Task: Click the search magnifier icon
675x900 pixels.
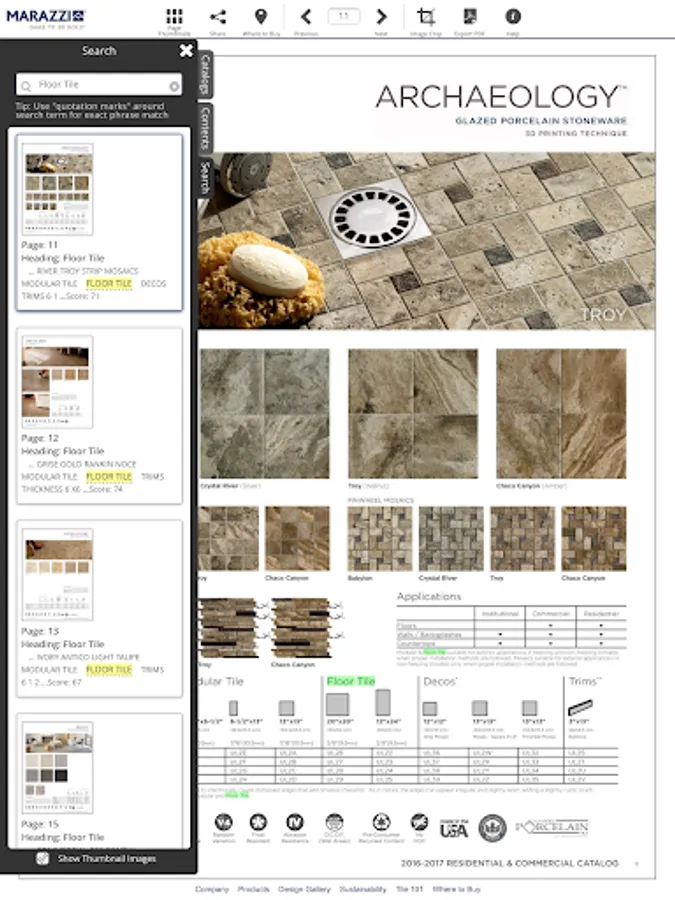Action: click(x=26, y=86)
